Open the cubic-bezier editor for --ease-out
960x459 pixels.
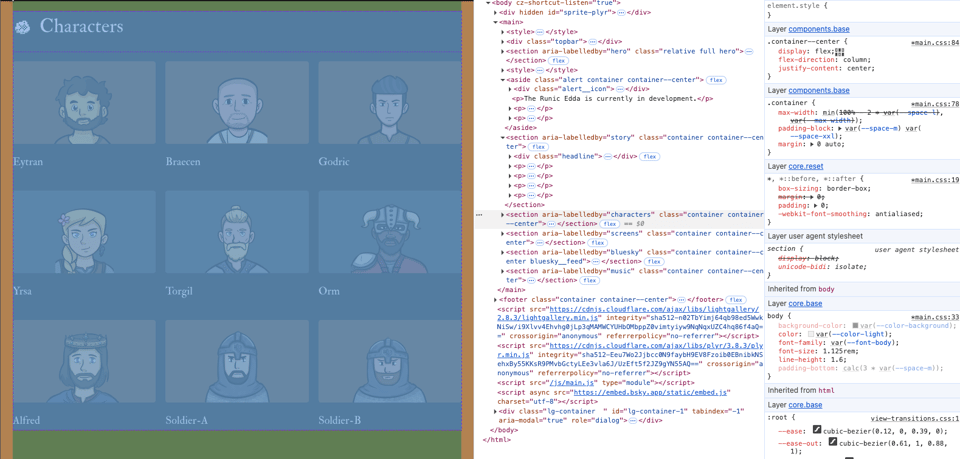point(832,441)
